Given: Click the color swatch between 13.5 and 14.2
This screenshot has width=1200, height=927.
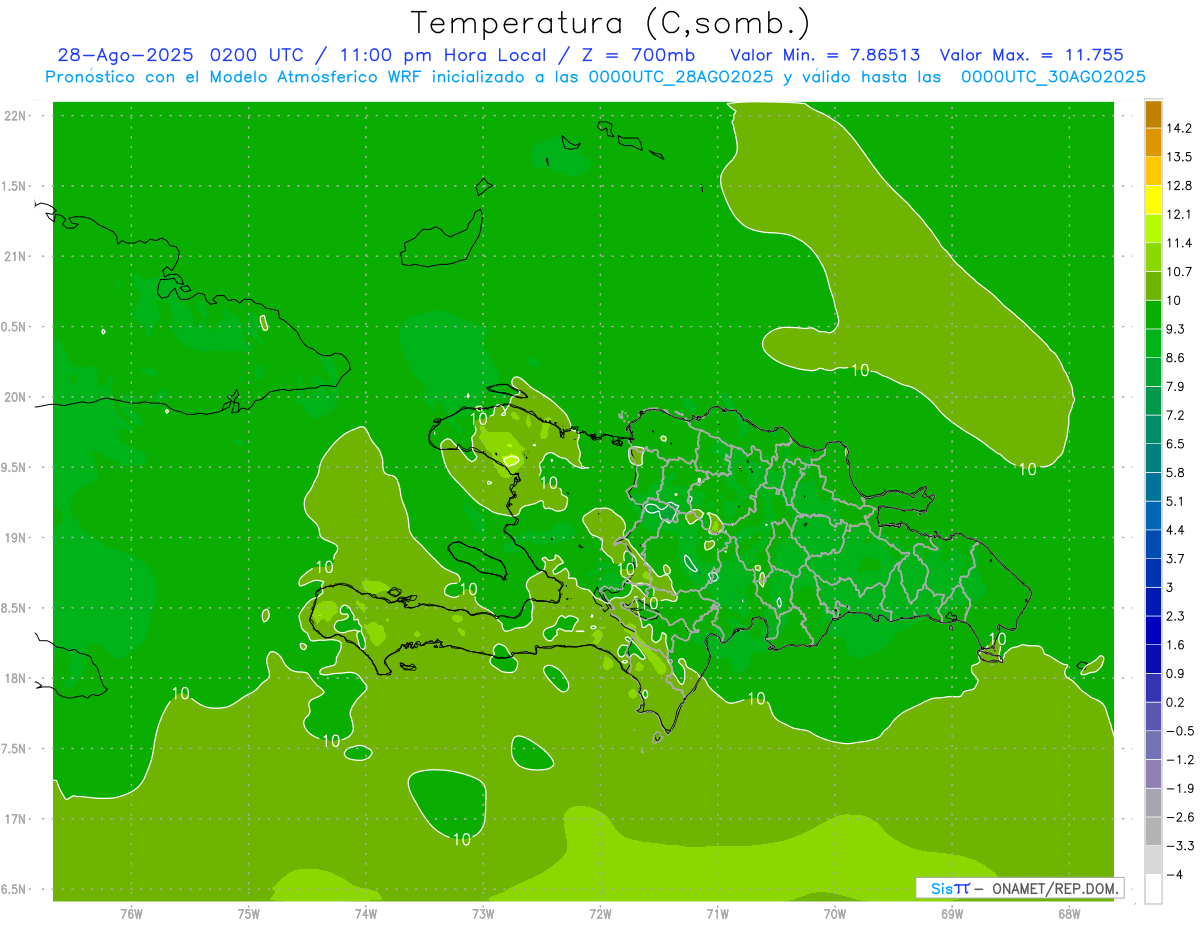Looking at the screenshot, I should (1153, 142).
